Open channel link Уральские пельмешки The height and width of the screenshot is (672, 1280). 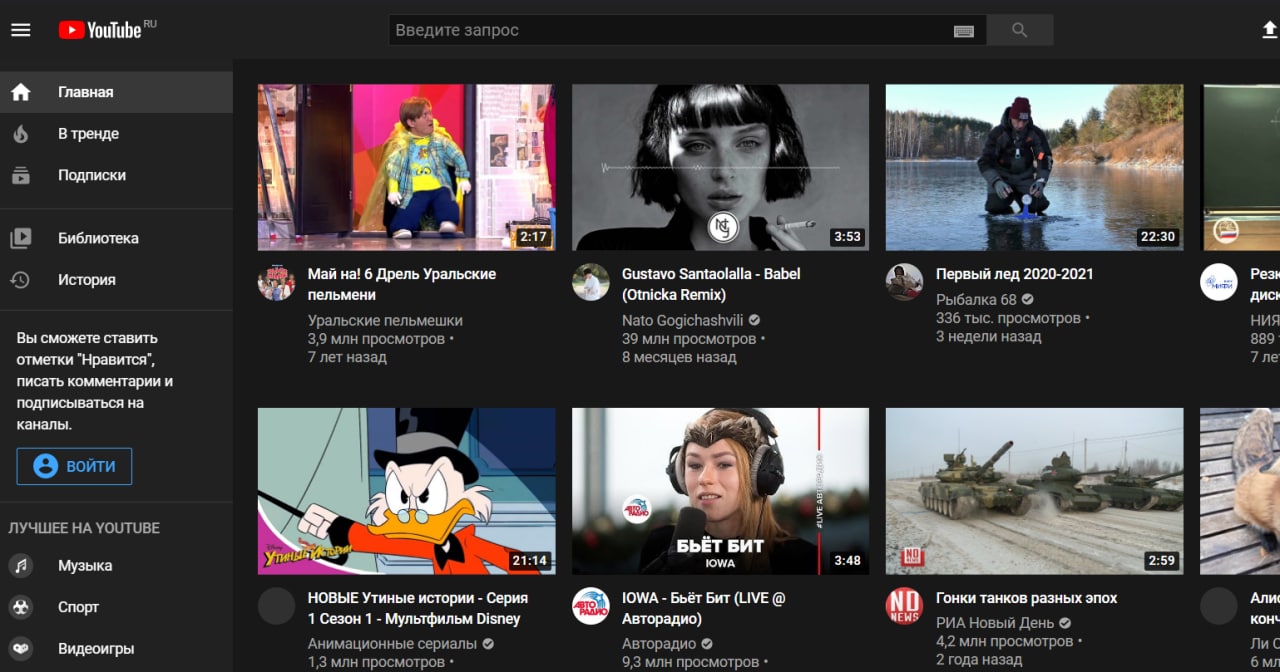click(385, 321)
